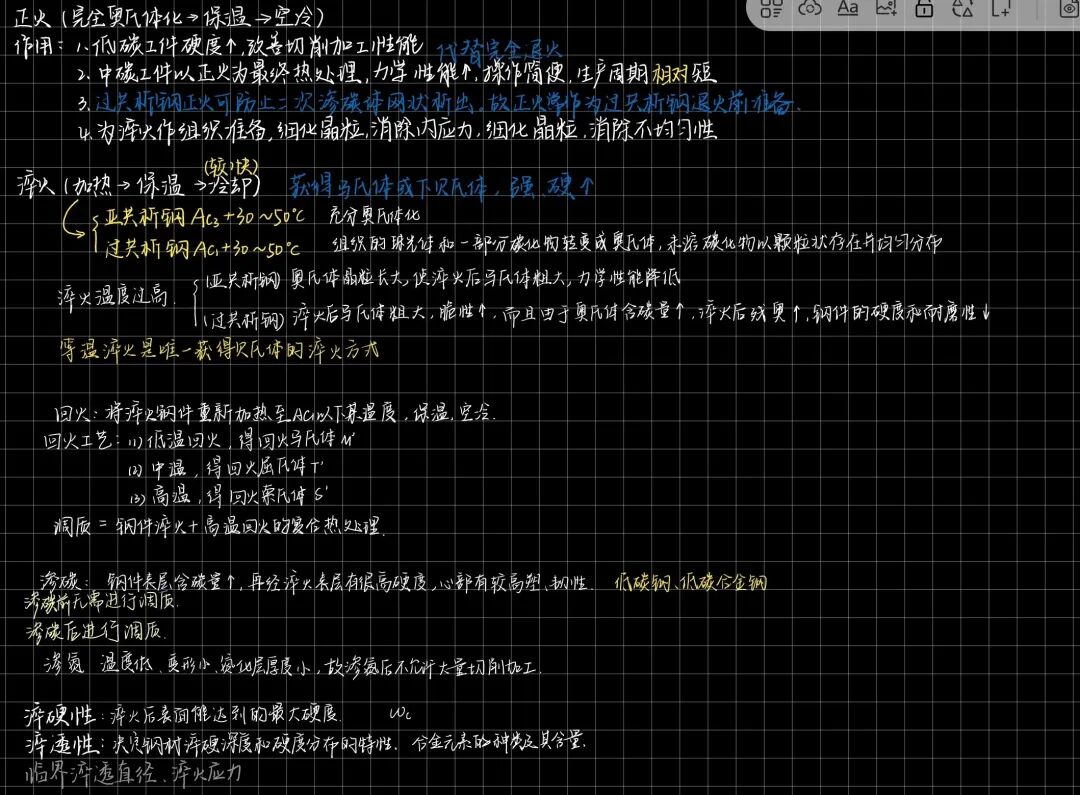Click the cloud sync icon
The image size is (1080, 795).
tap(809, 8)
